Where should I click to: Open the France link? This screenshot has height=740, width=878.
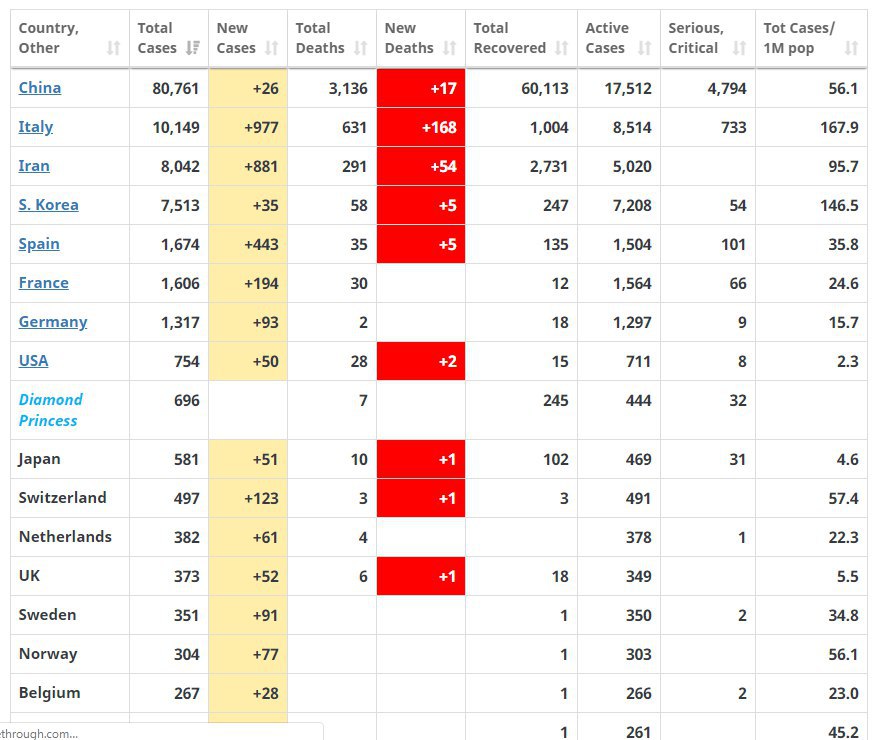point(44,283)
